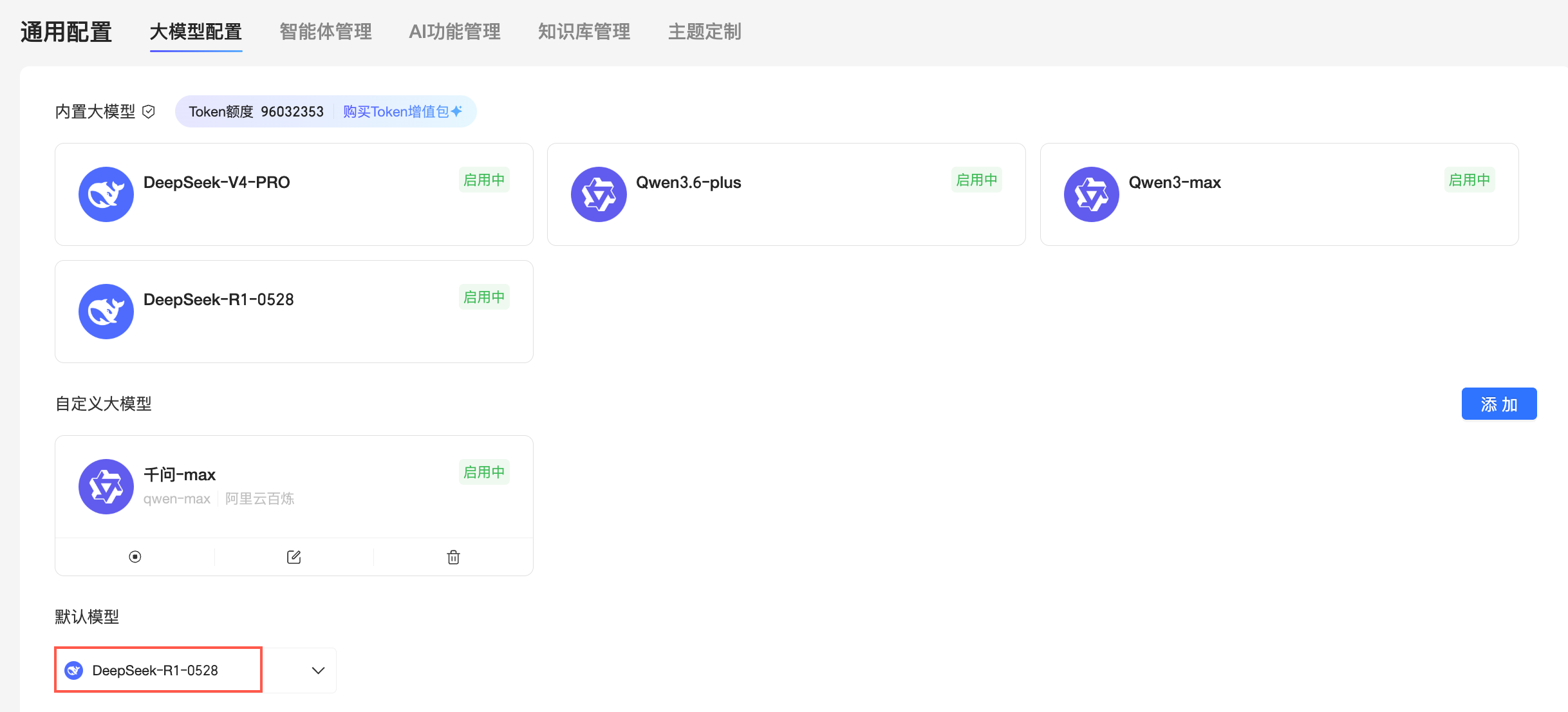Click the shield icon next to 内置大模型
Viewport: 1568px width, 712px height.
point(149,111)
